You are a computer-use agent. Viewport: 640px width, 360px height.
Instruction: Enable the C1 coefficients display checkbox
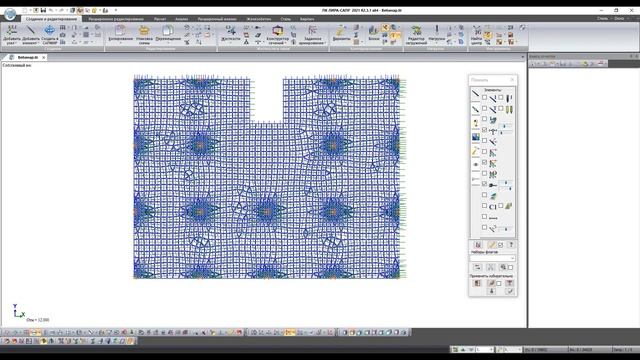pos(484,206)
